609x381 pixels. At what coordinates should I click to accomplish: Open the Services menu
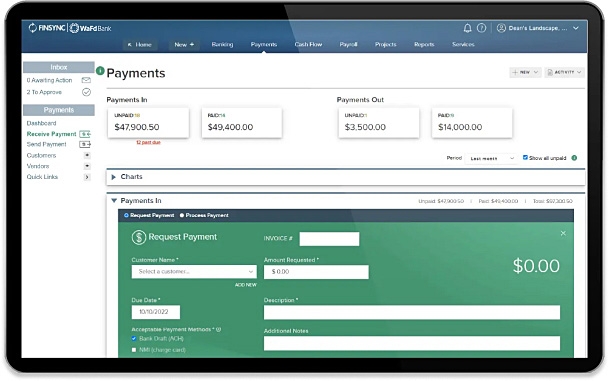click(463, 45)
